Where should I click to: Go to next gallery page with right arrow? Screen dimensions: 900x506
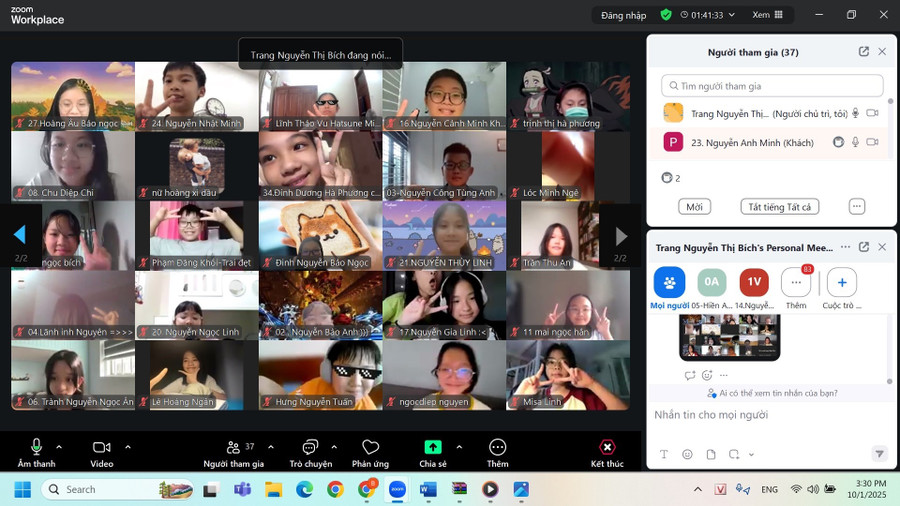point(621,236)
